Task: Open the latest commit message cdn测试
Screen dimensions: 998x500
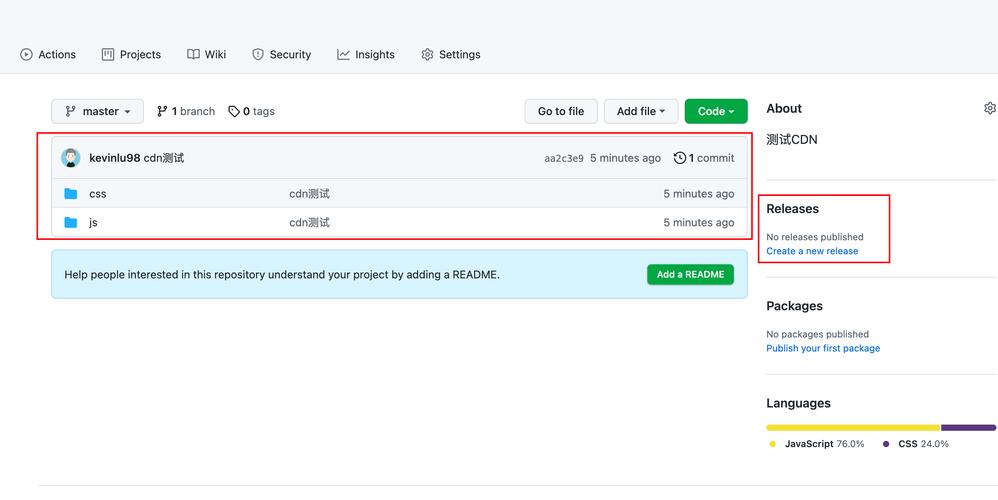Action: [x=164, y=158]
